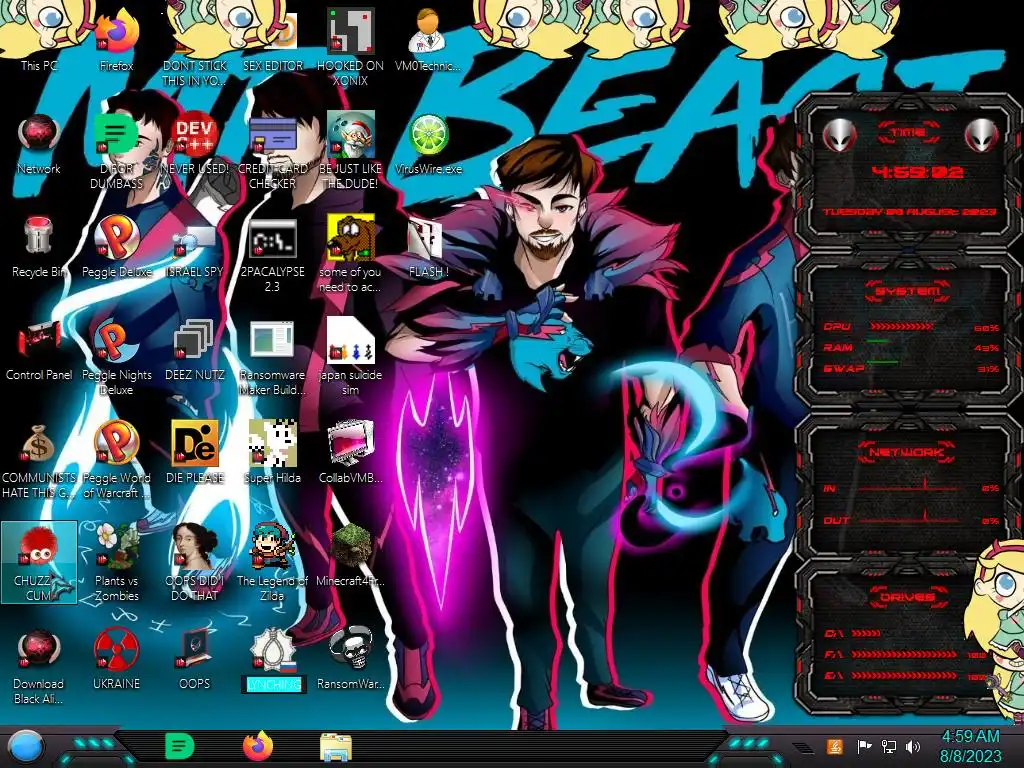
Task: Open the This PC desktop icon
Action: (39, 39)
